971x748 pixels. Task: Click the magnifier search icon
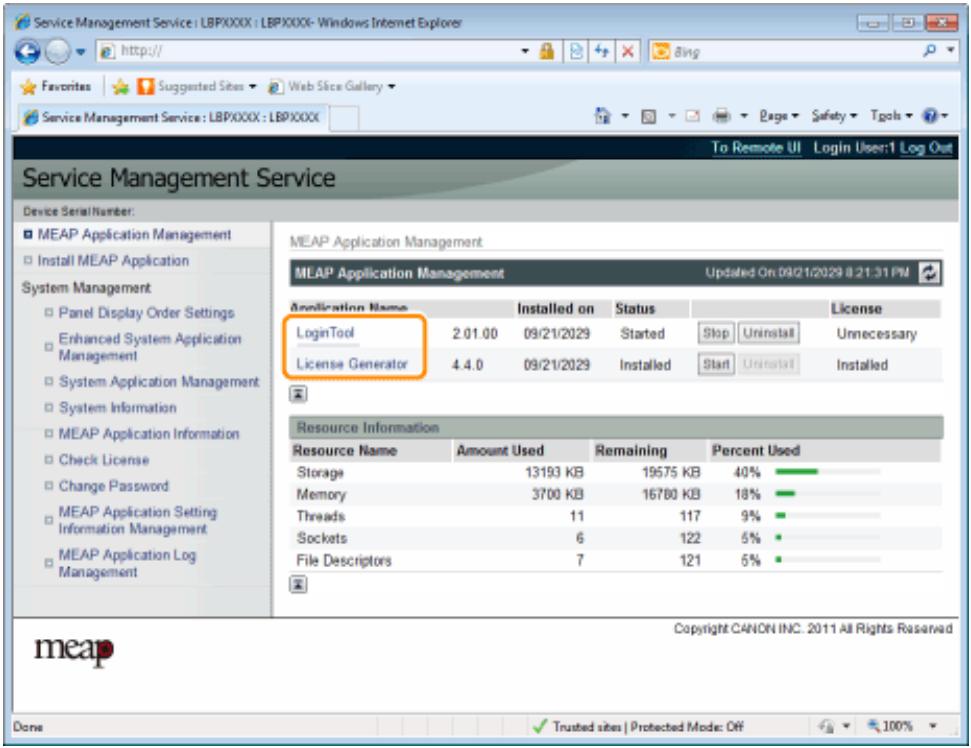930,51
